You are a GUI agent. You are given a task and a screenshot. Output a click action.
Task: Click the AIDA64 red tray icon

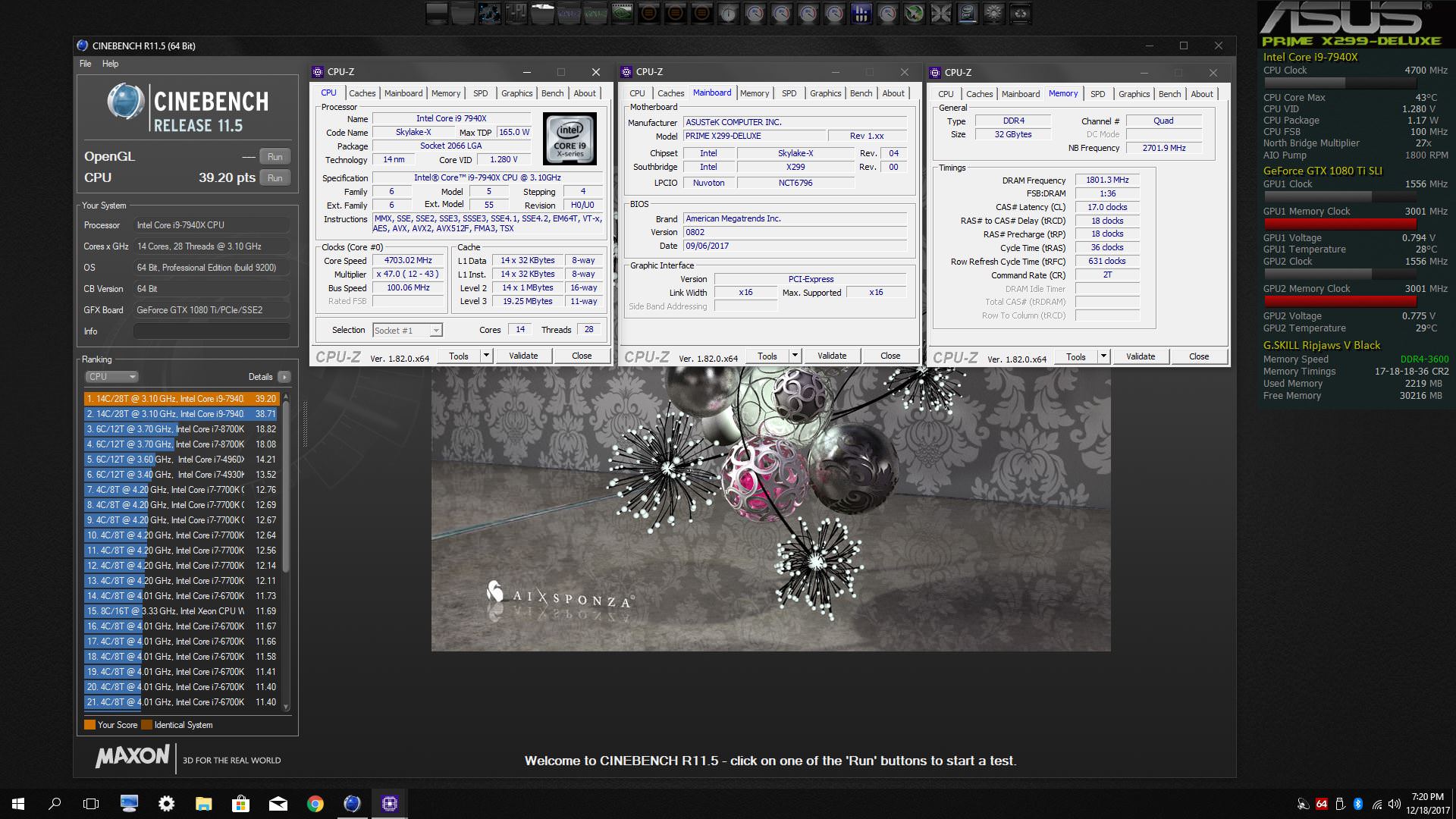point(1322,804)
